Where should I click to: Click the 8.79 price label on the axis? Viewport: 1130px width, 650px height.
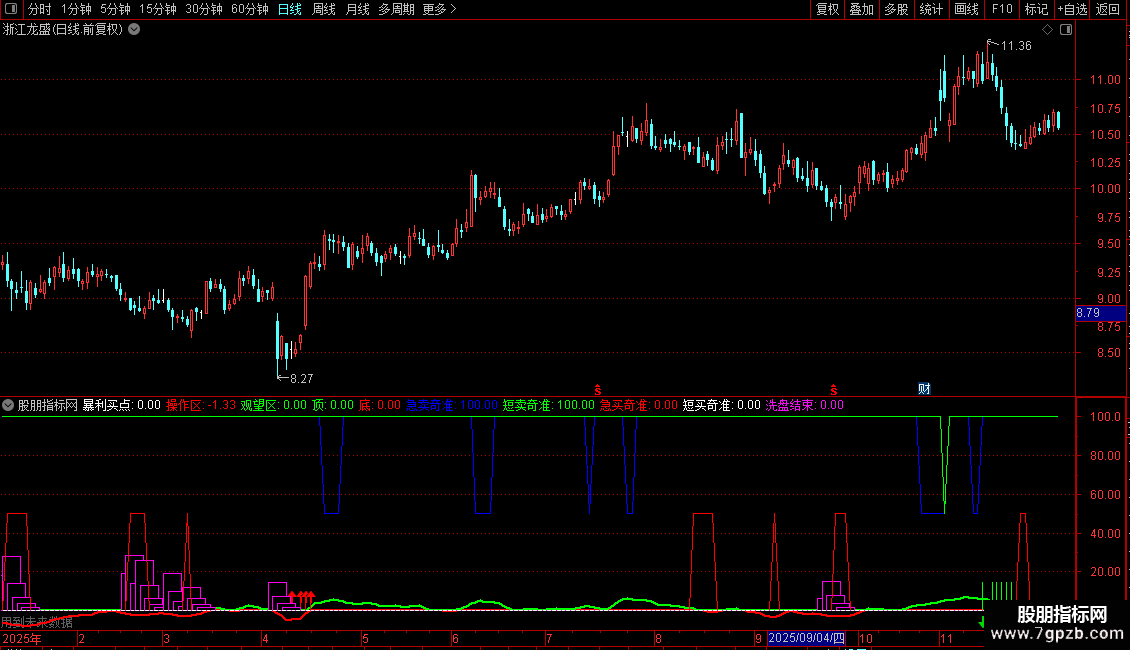click(1100, 313)
